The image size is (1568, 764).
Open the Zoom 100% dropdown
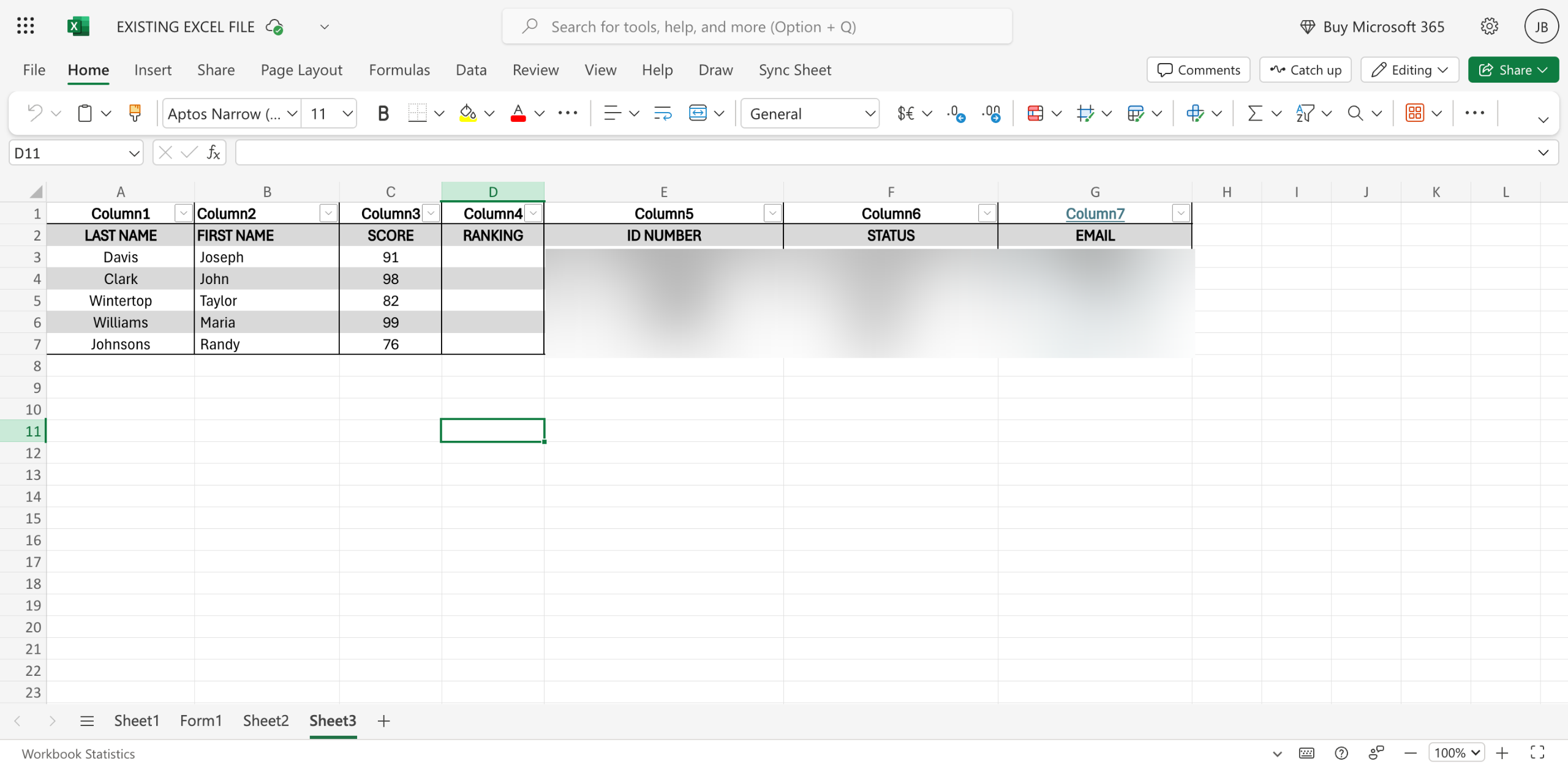point(1457,752)
